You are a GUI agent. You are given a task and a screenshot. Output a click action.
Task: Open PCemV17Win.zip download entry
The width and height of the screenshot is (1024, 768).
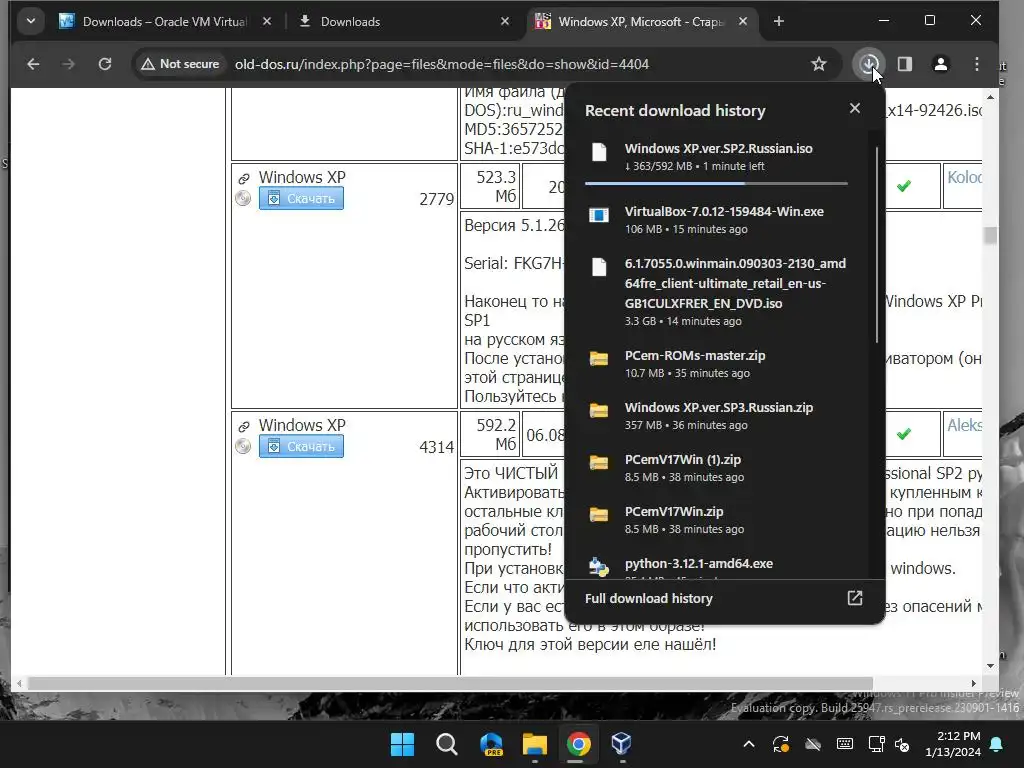[x=718, y=520]
